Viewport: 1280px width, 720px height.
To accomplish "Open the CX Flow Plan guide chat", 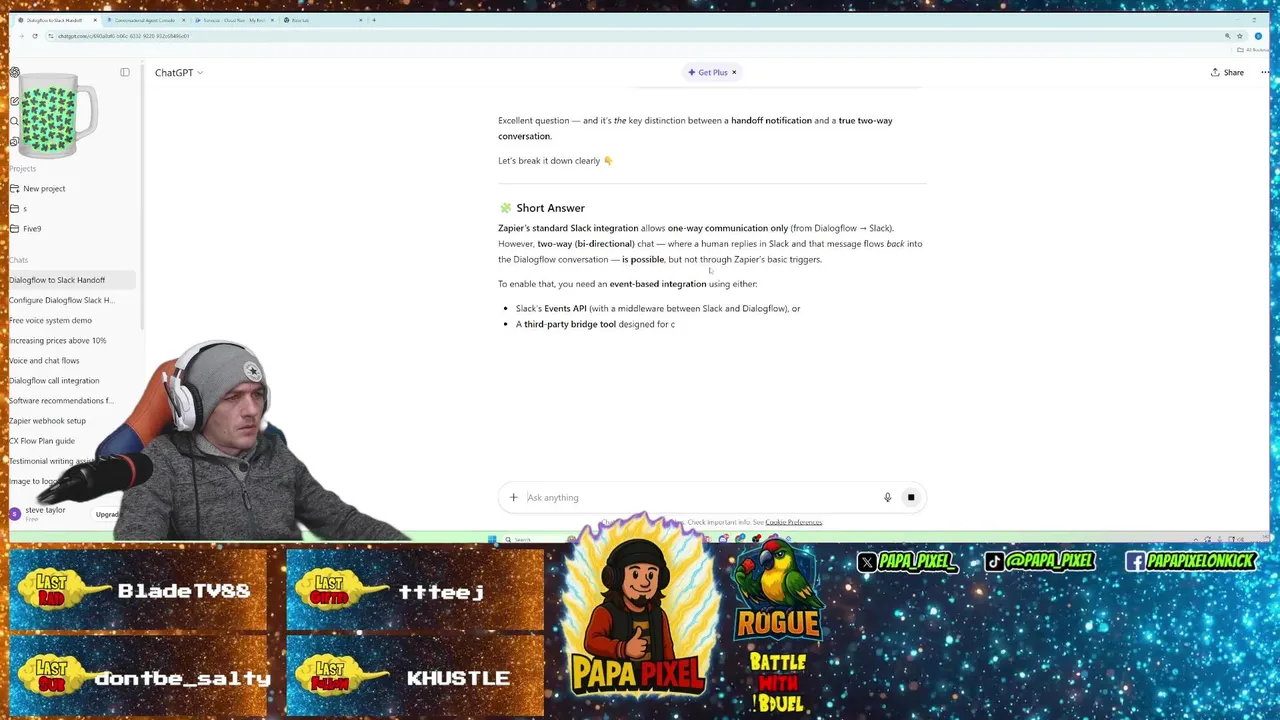I will click(42, 441).
